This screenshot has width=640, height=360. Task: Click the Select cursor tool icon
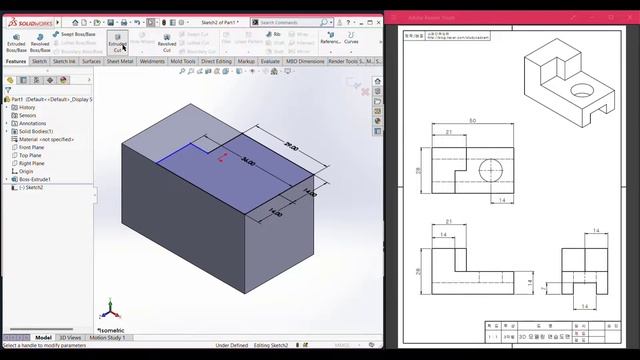151,22
